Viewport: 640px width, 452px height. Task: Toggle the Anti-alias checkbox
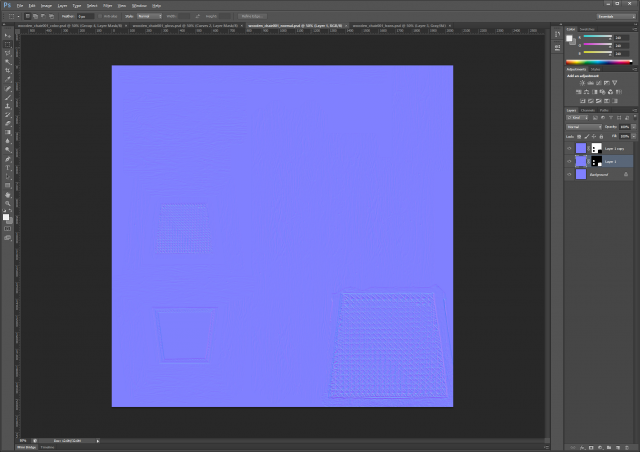100,16
